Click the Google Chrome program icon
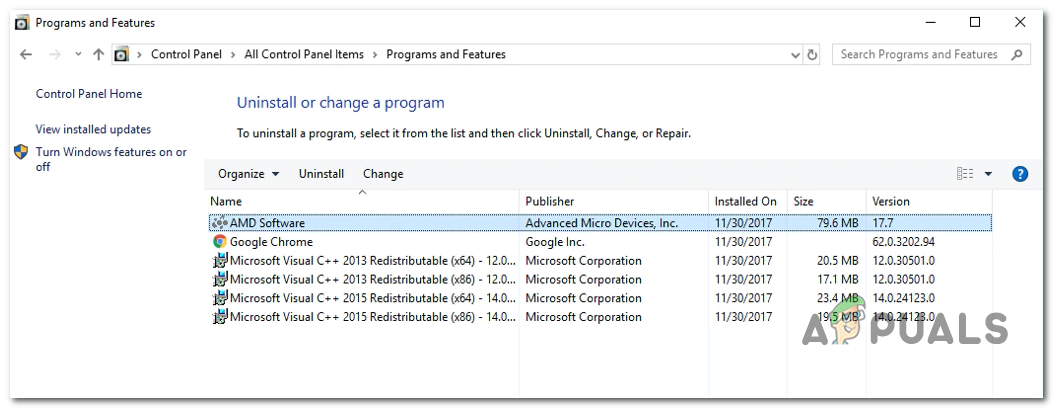 220,242
